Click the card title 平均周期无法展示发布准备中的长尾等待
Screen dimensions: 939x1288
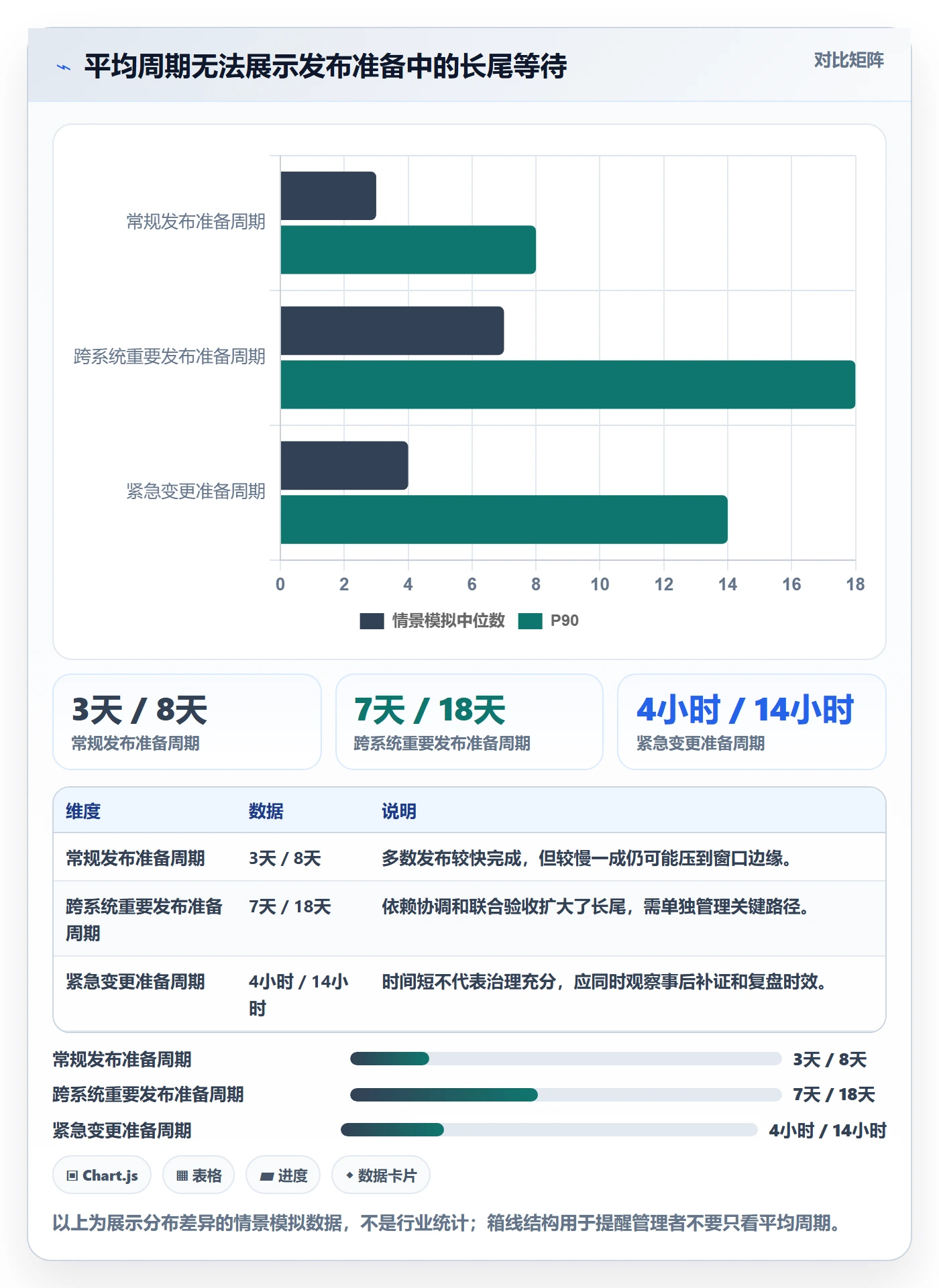325,66
